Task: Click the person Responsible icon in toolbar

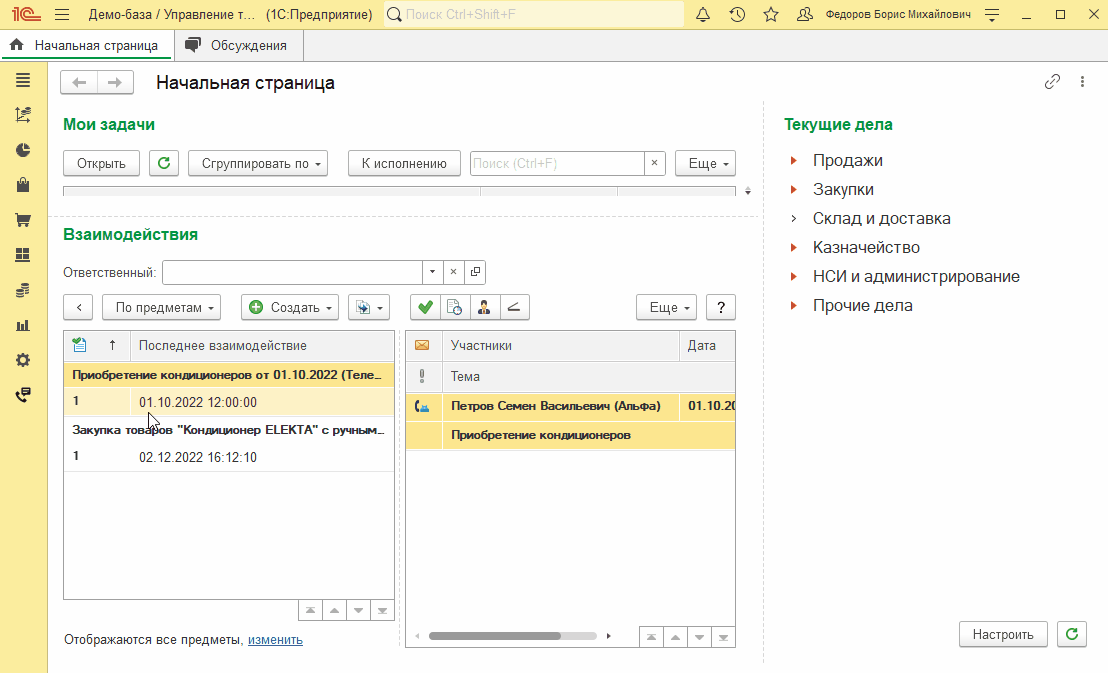Action: pos(484,307)
